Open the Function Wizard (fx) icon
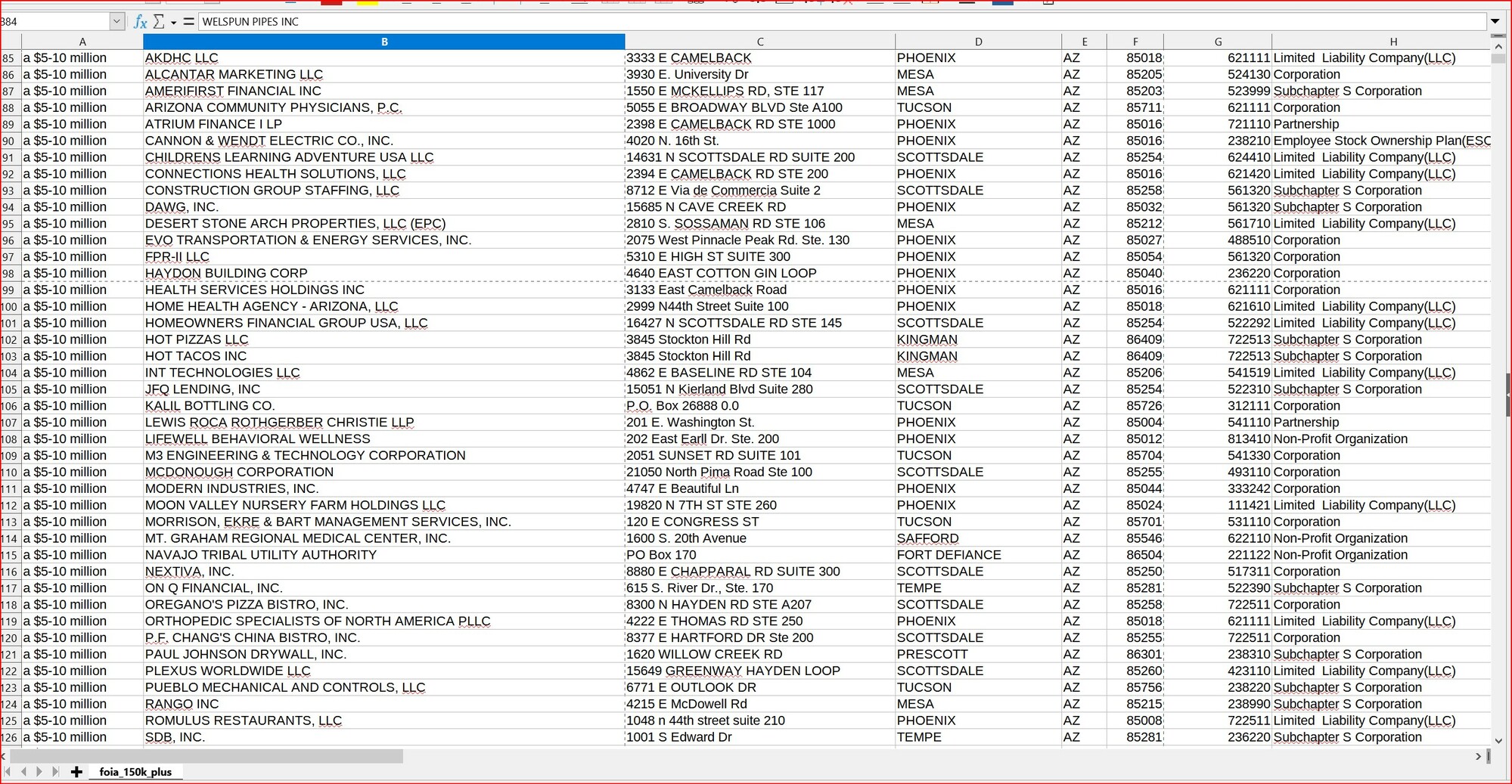The width and height of the screenshot is (1512, 784). click(140, 22)
